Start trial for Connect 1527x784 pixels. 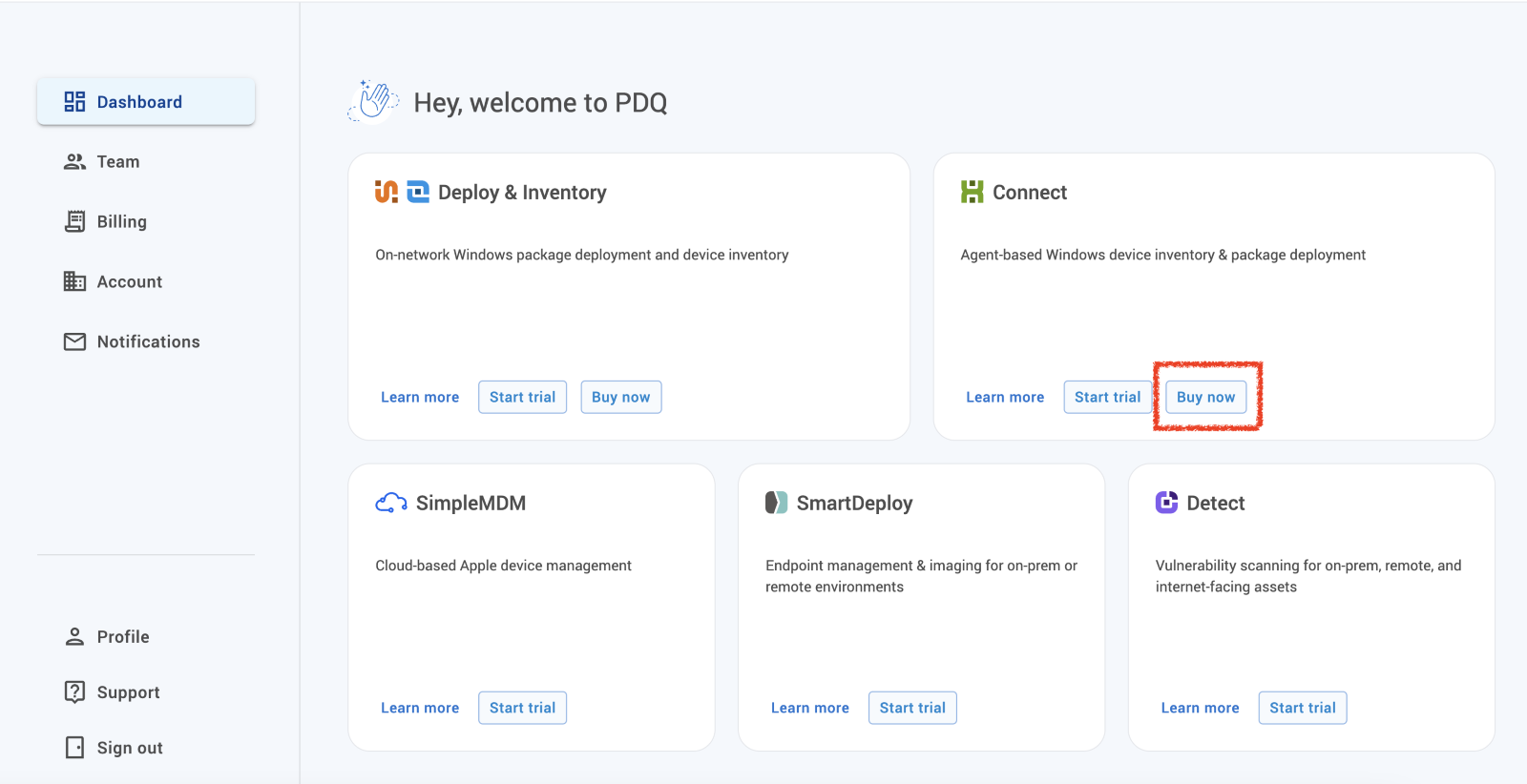(x=1107, y=397)
